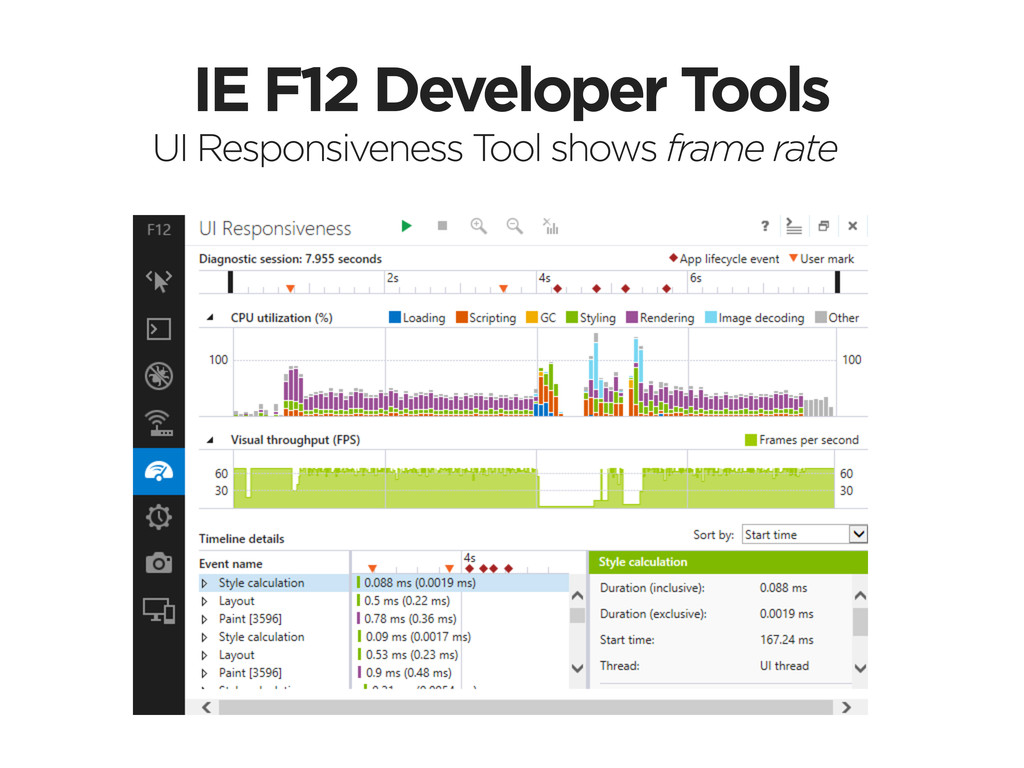Click the zoom out magnifier icon
The width and height of the screenshot is (1024, 768).
[515, 227]
